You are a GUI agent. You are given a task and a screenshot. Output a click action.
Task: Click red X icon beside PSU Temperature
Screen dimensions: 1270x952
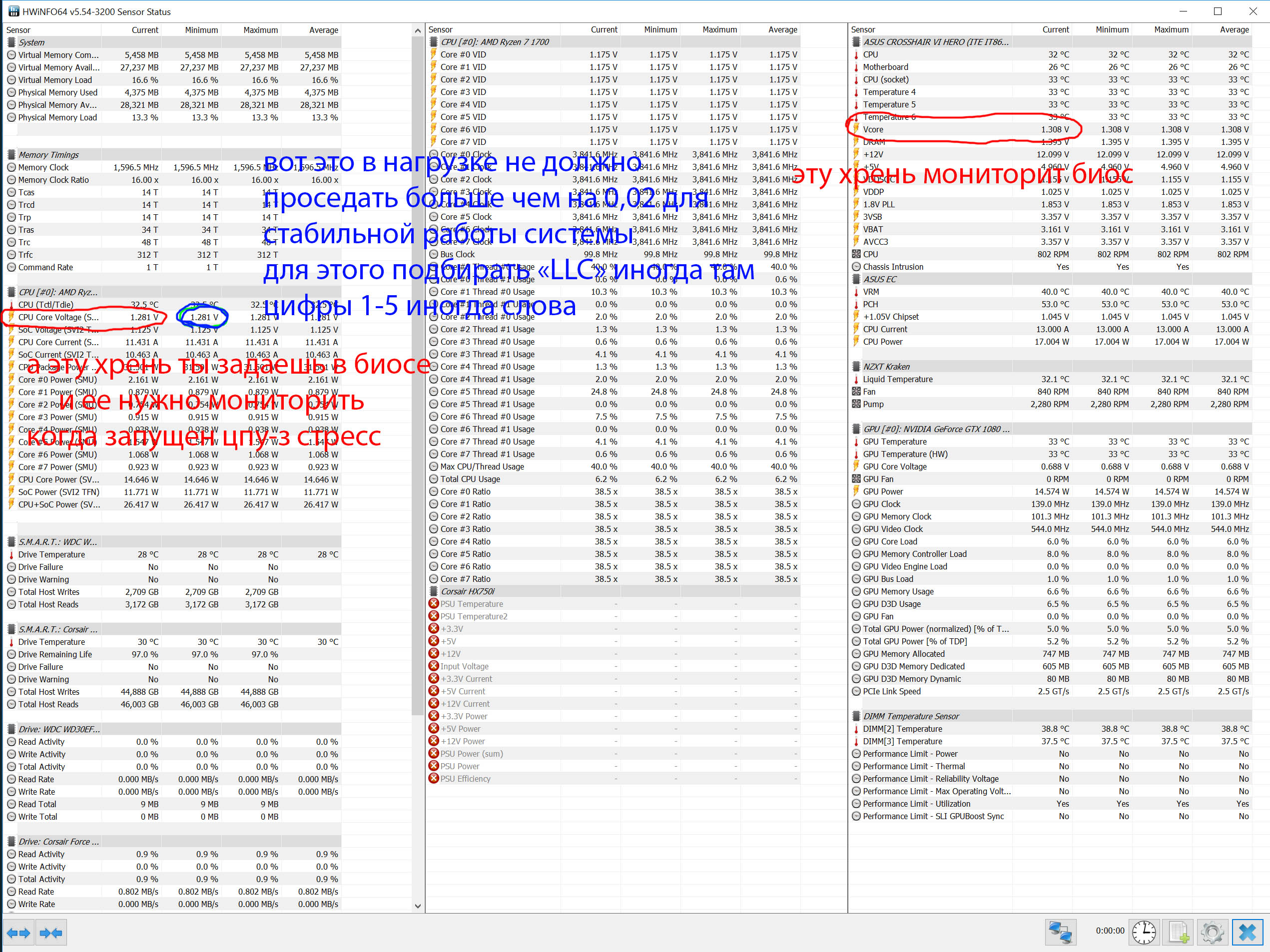[x=434, y=604]
